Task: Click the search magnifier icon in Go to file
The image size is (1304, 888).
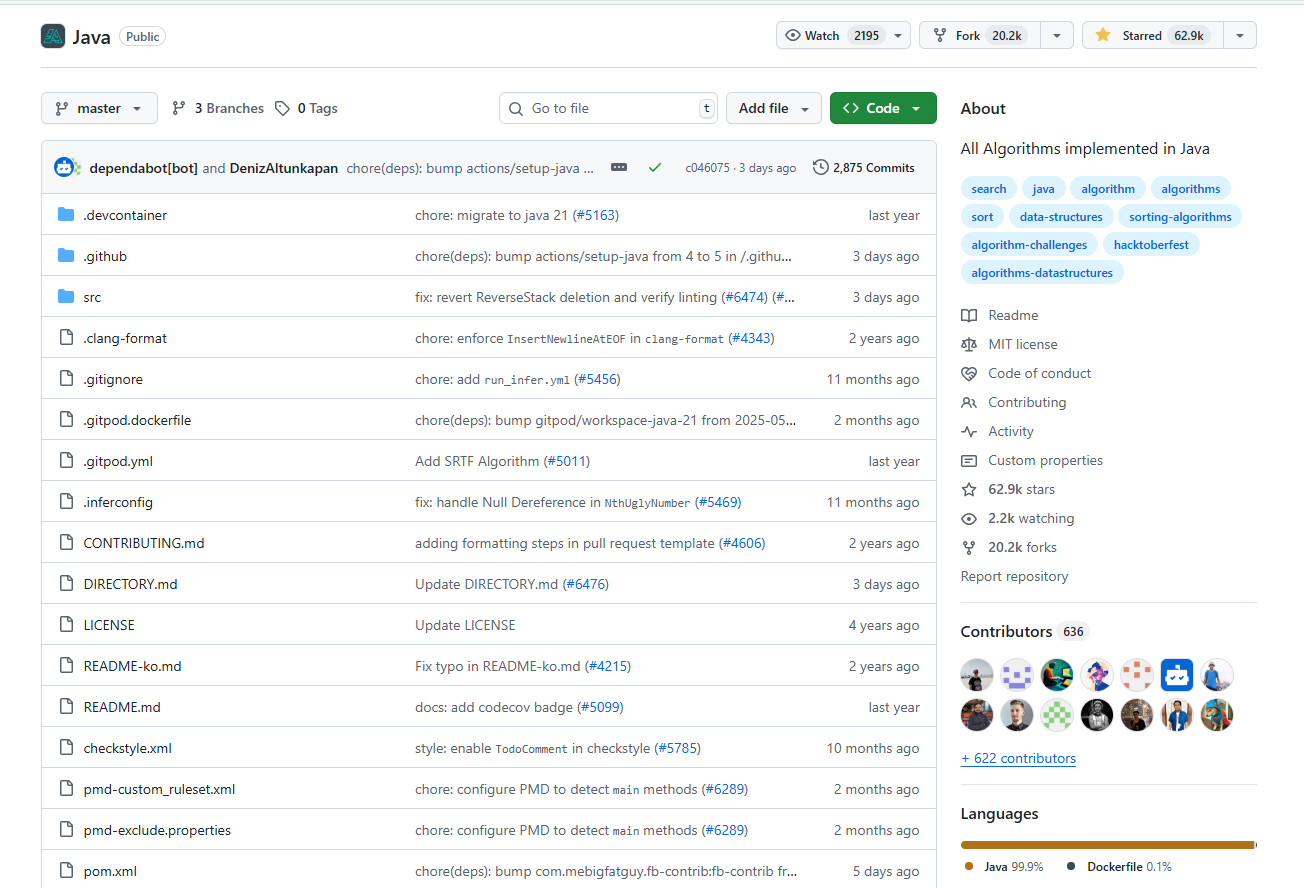Action: pos(516,108)
